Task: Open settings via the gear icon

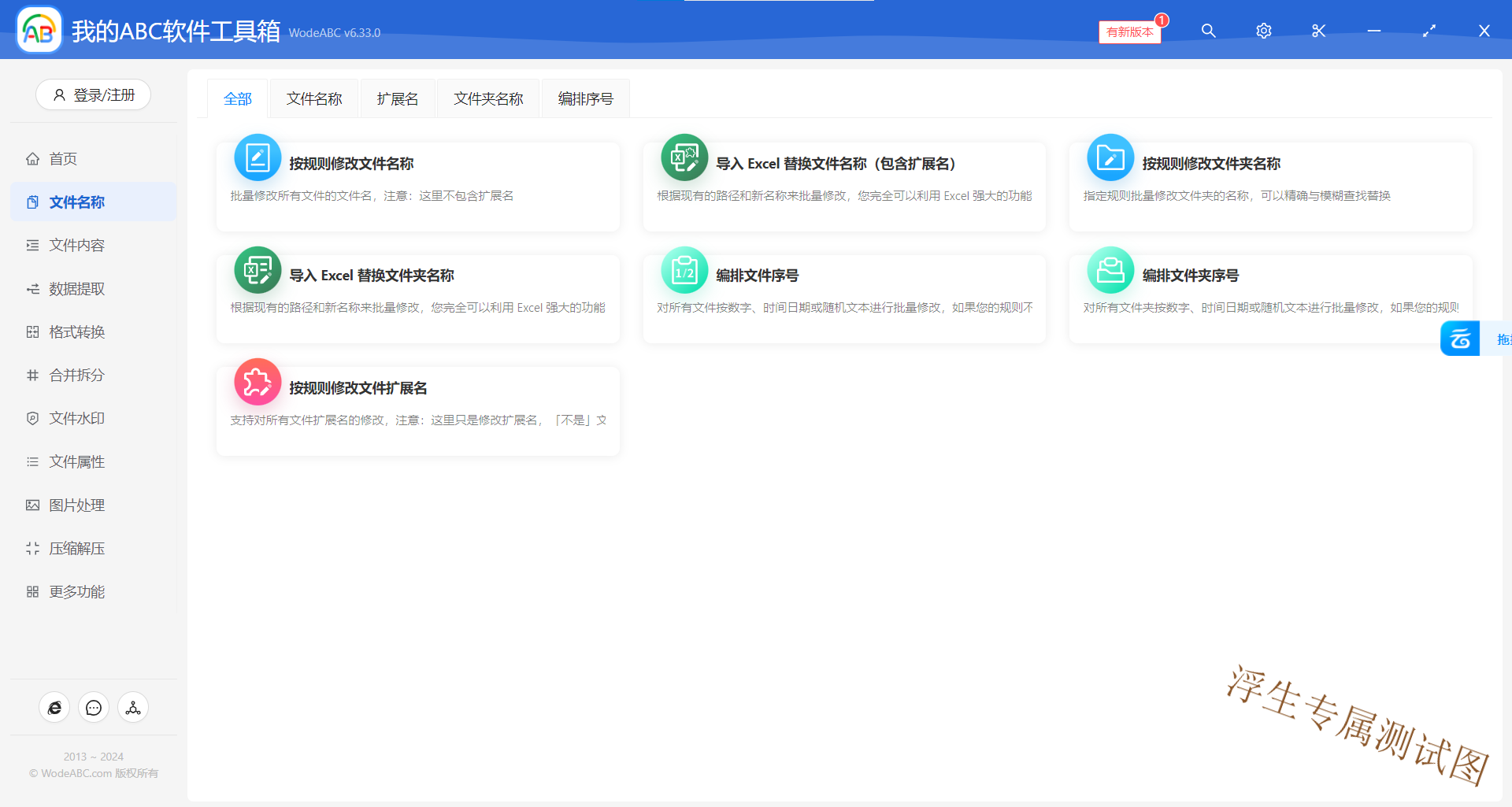Action: pyautogui.click(x=1263, y=31)
